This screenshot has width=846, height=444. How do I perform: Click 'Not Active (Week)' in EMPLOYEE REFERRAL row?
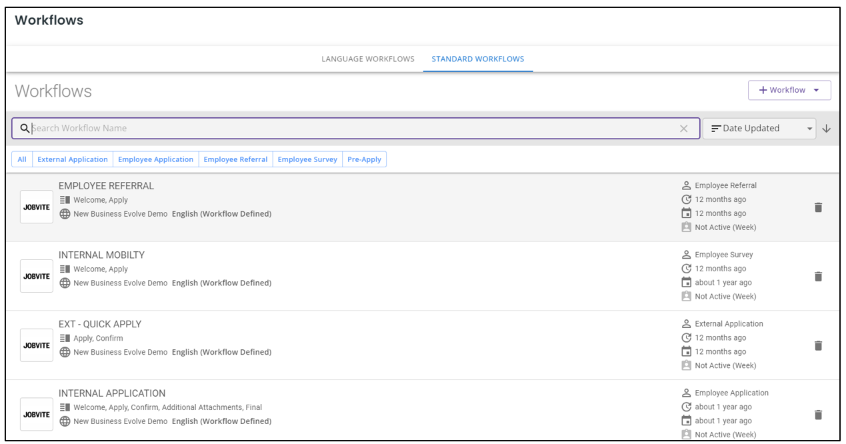click(725, 227)
